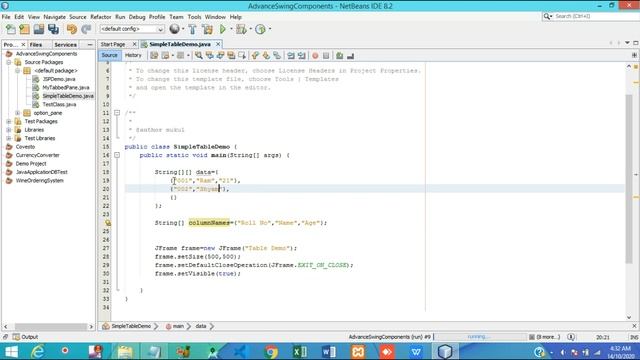The height and width of the screenshot is (360, 640).
Task: Click the Start Macro Recording red circle icon
Action: point(315,56)
